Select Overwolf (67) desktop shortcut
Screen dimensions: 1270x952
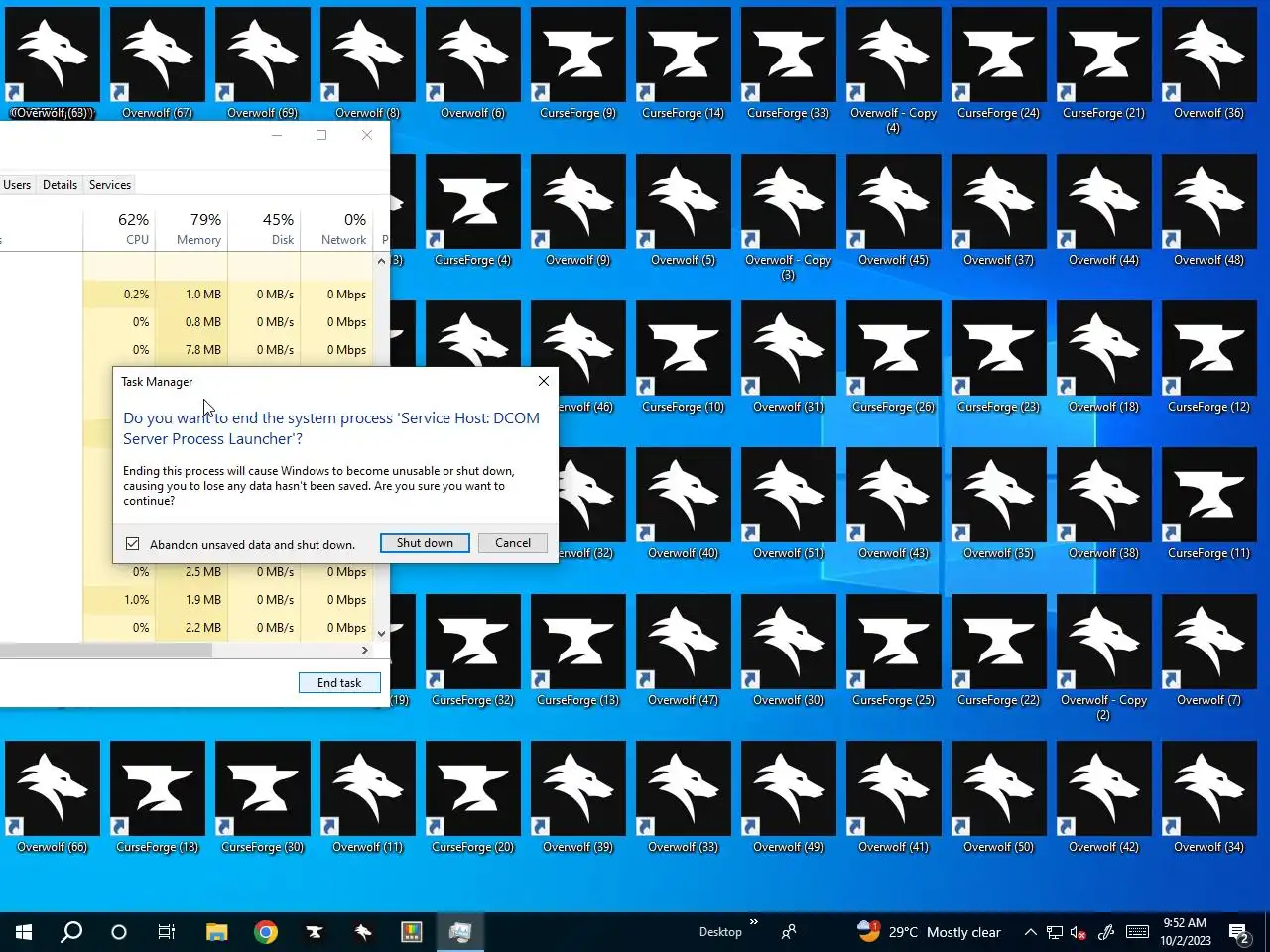[158, 64]
